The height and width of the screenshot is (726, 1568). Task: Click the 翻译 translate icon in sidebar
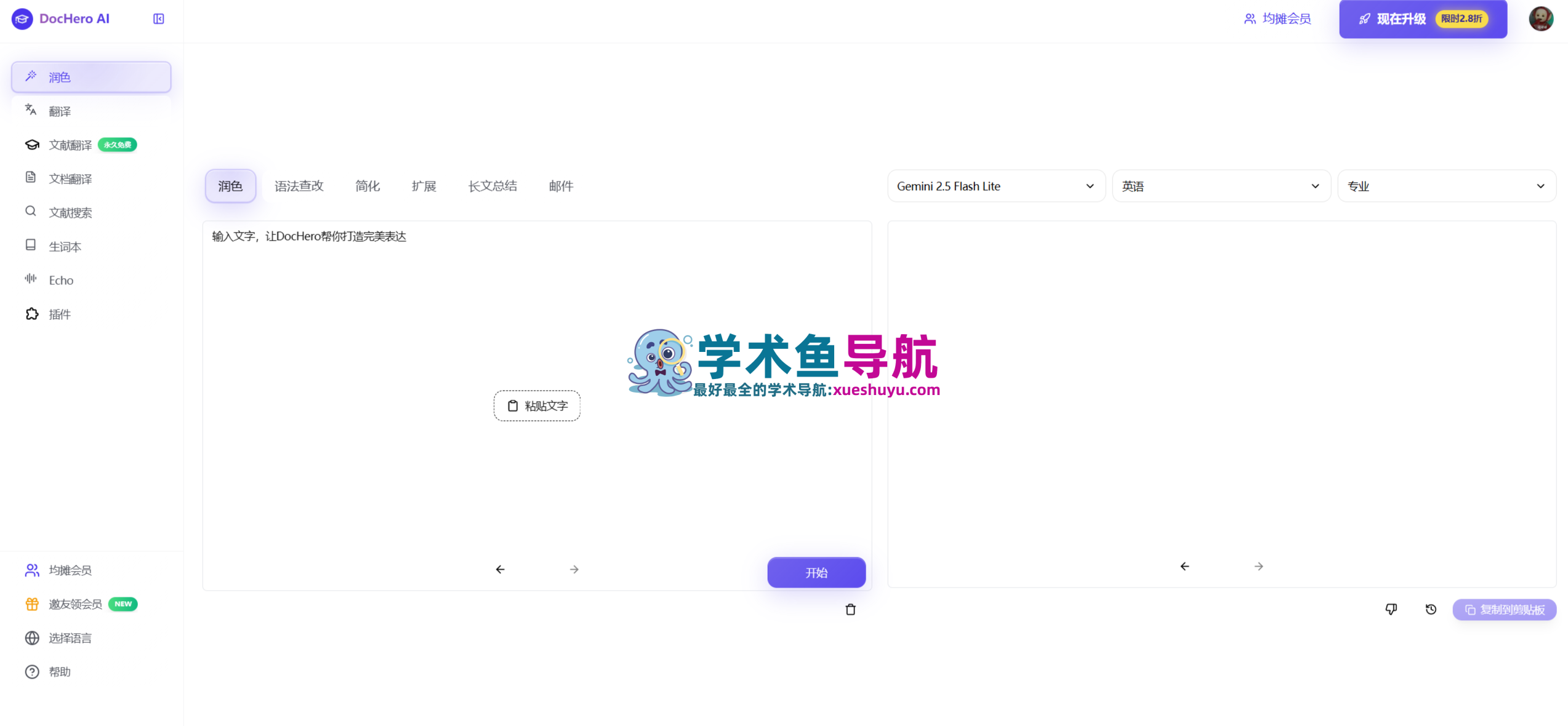click(x=31, y=110)
